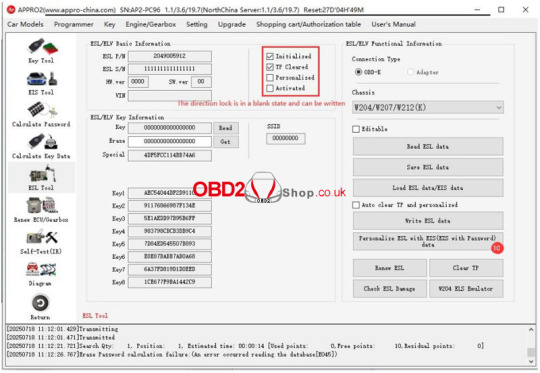Open the EIS Tool icon
Image resolution: width=540 pixels, height=373 pixels.
click(41, 83)
